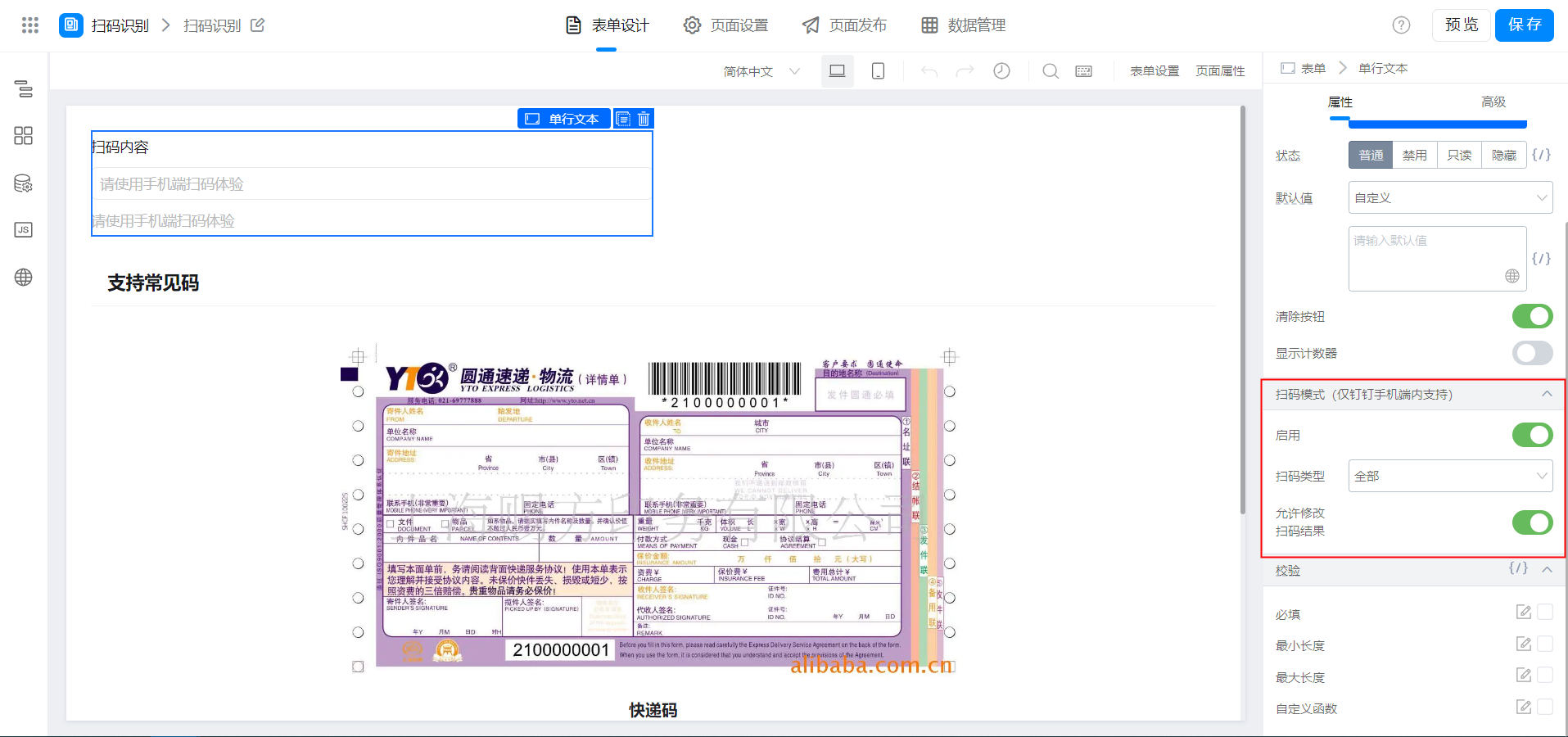Check the 最小长度 checkbox
Screen dimensions: 1568x737
click(x=1545, y=644)
